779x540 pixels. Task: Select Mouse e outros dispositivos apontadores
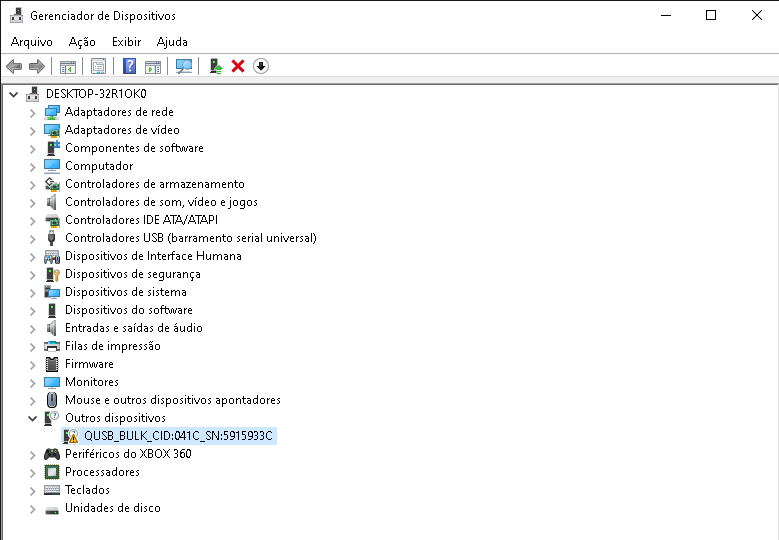click(x=173, y=400)
